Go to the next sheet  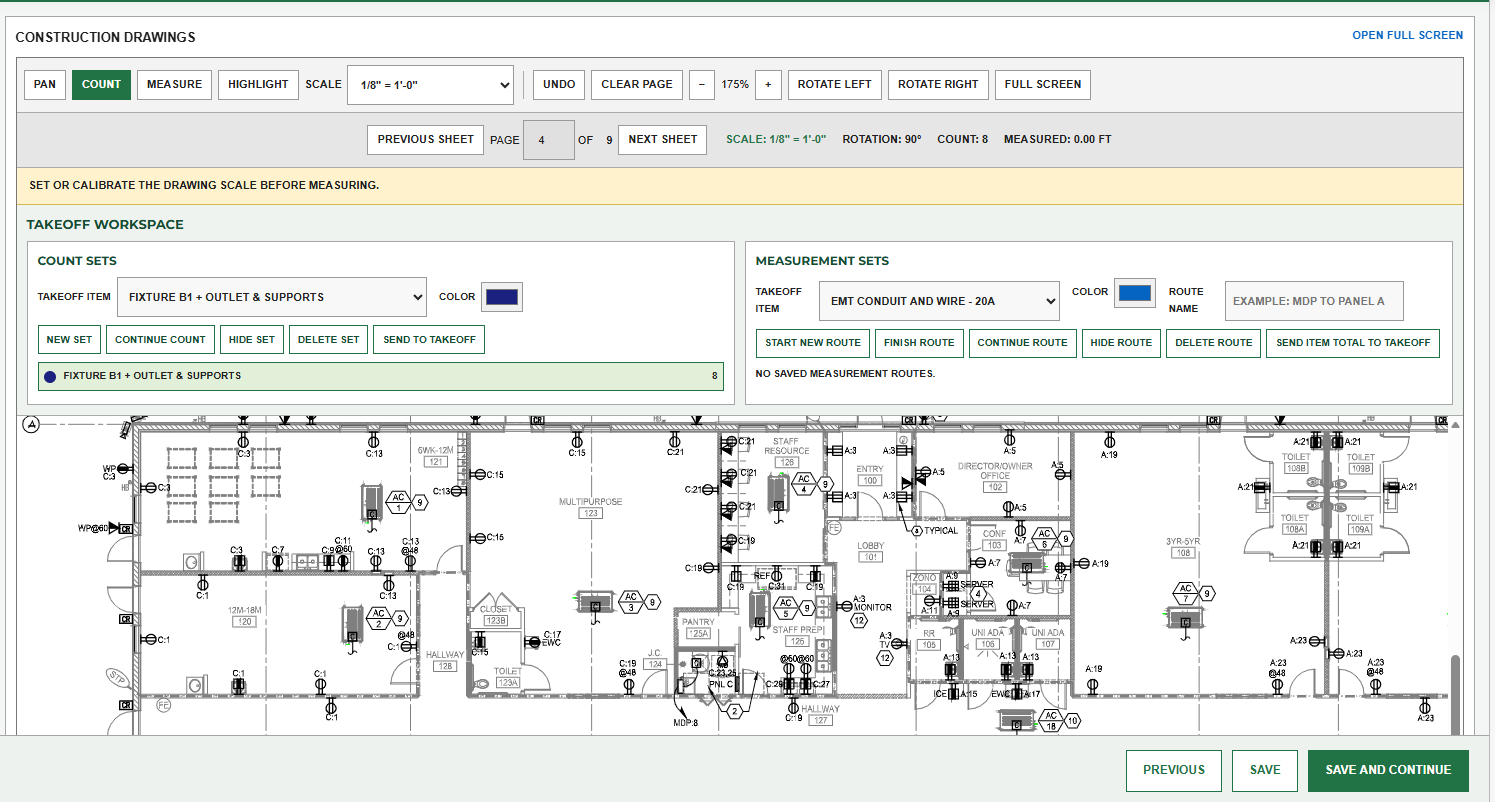click(663, 139)
